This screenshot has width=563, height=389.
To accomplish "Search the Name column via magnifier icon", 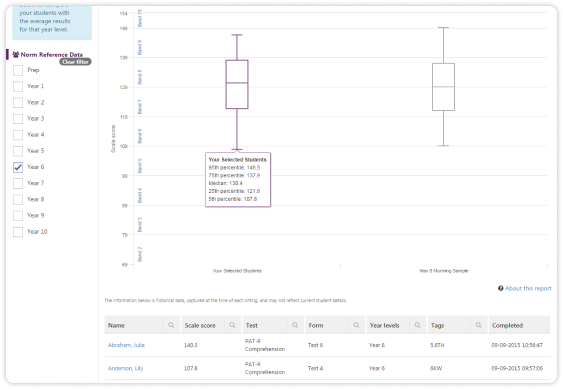I will [x=171, y=325].
